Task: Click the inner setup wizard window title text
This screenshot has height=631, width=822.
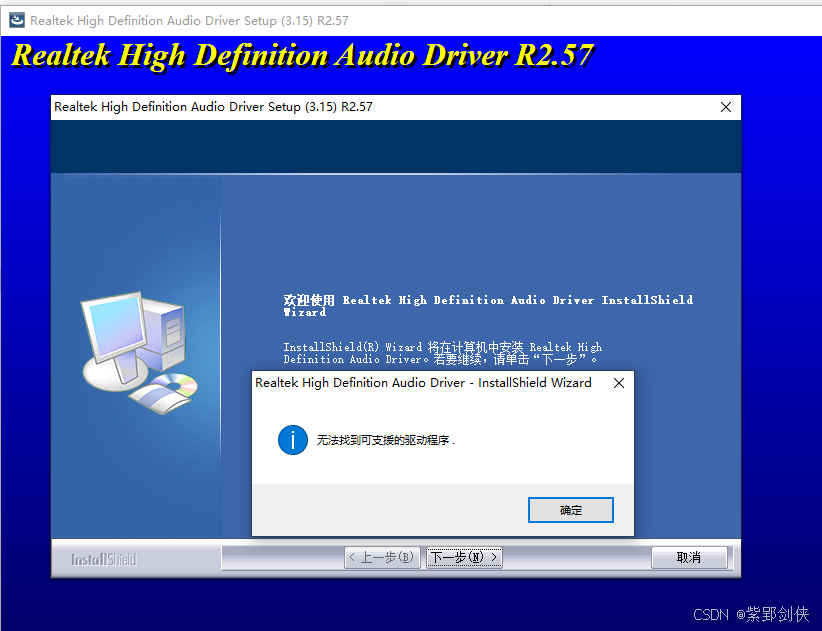Action: point(213,107)
